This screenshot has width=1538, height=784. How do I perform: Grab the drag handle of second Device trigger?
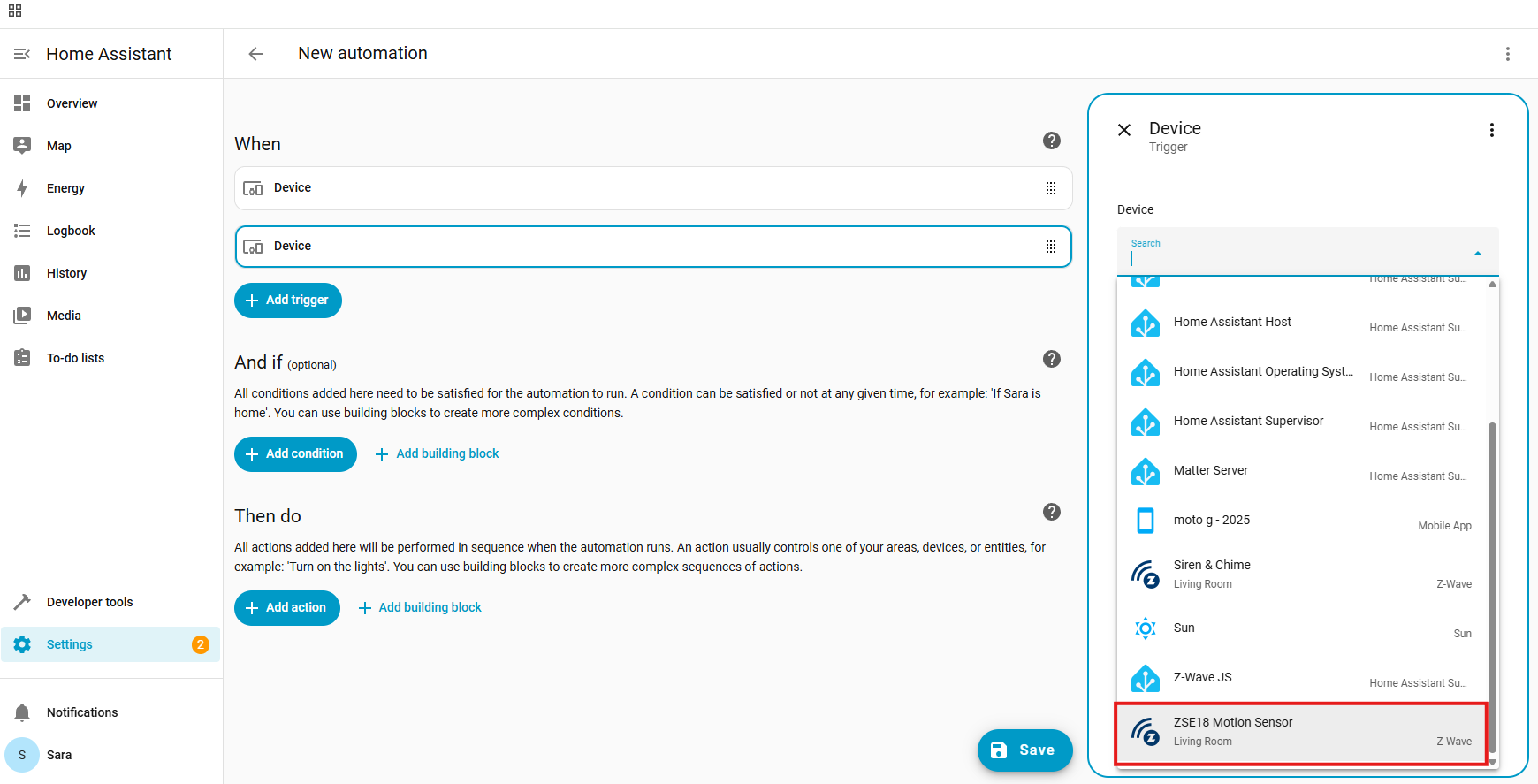point(1051,247)
